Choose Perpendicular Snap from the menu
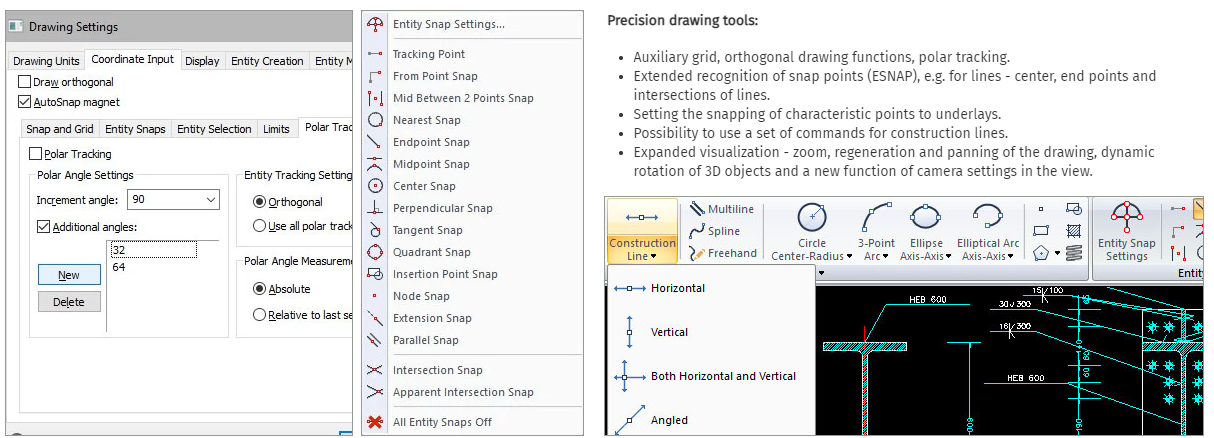This screenshot has width=1214, height=438. pos(442,208)
